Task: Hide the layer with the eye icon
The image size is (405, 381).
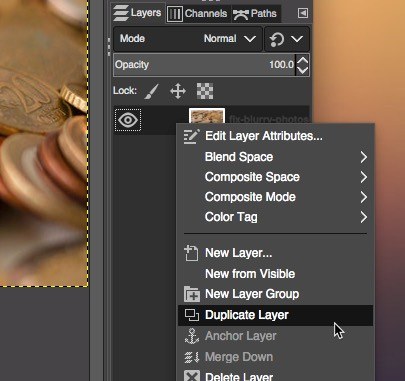Action: click(128, 120)
